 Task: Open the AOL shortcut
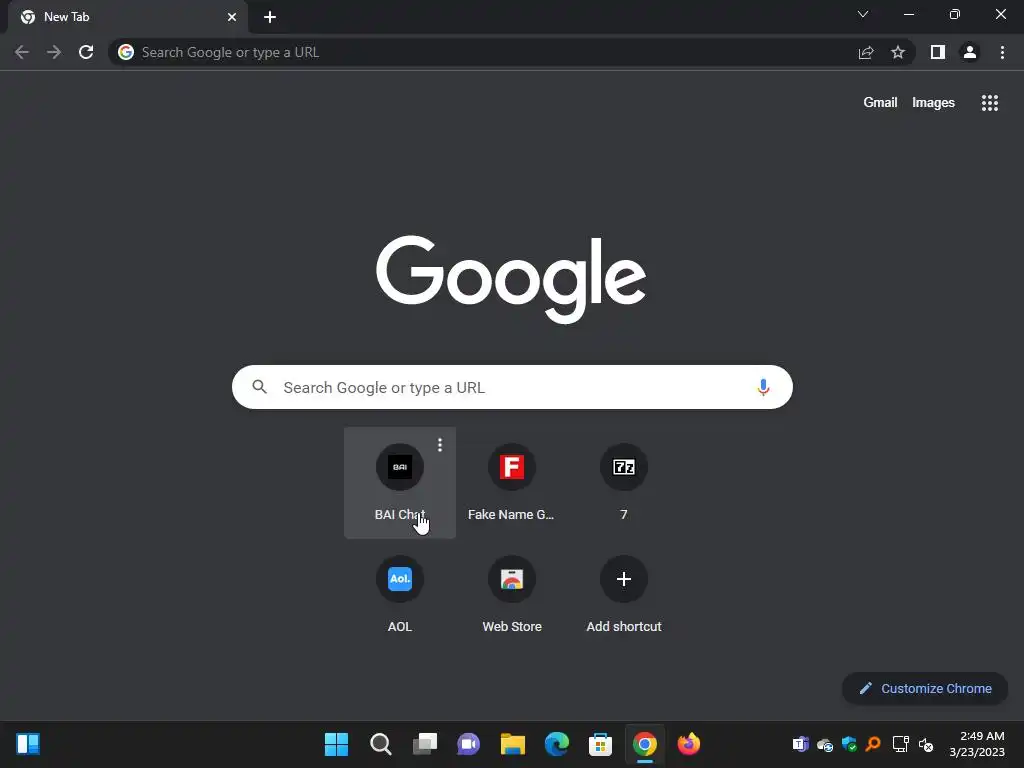(x=400, y=594)
